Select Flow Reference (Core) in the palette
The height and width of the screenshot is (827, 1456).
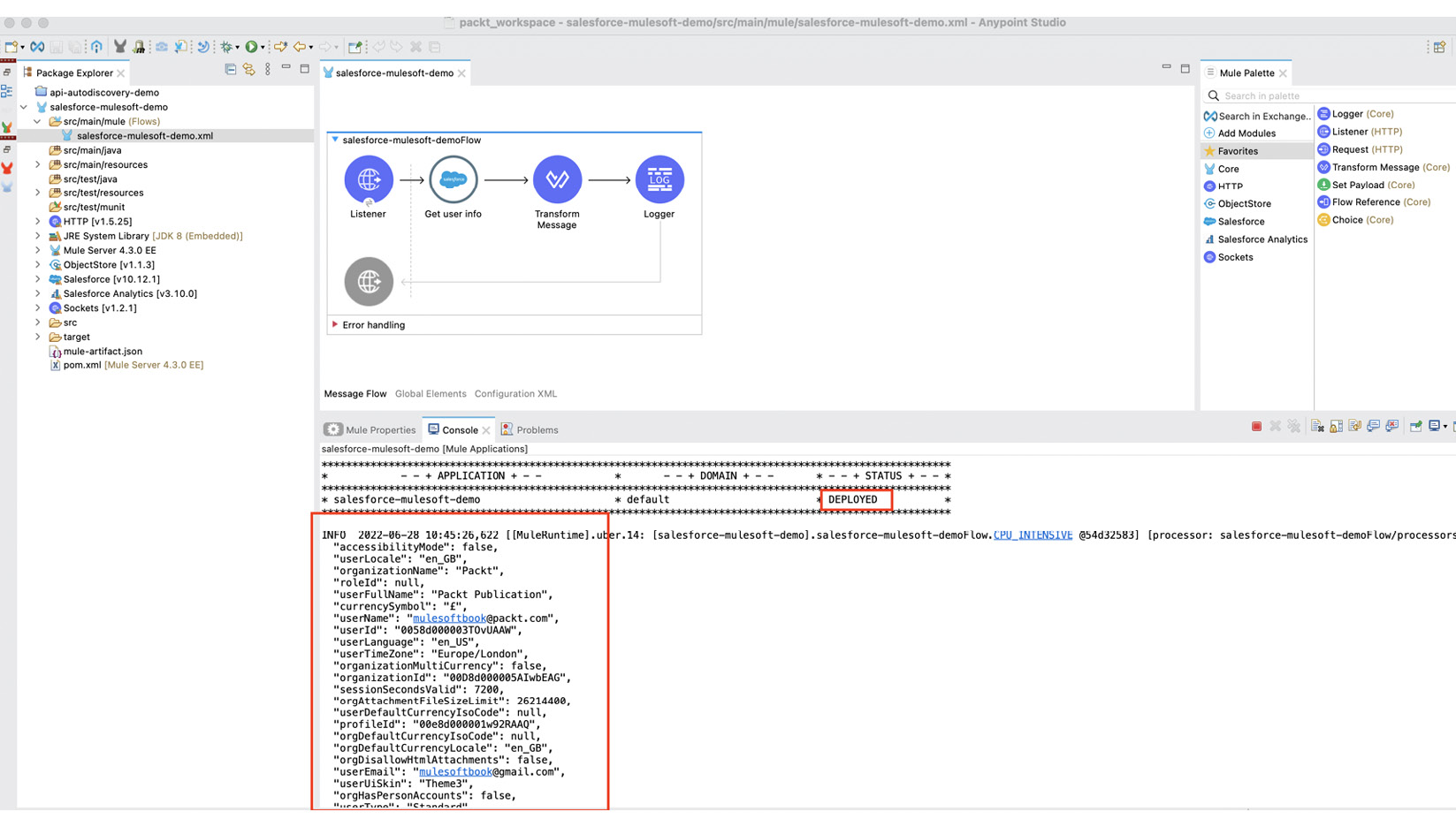click(1374, 202)
